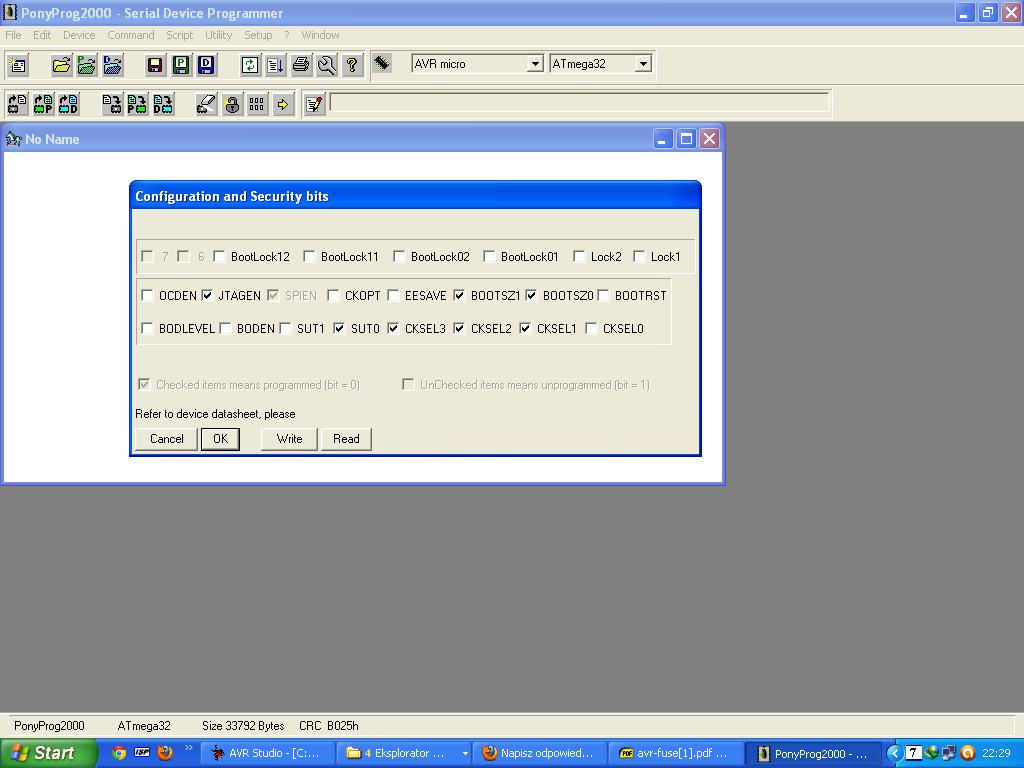
Task: Click the Read Program Memory (P) icon
Action: tap(43, 104)
